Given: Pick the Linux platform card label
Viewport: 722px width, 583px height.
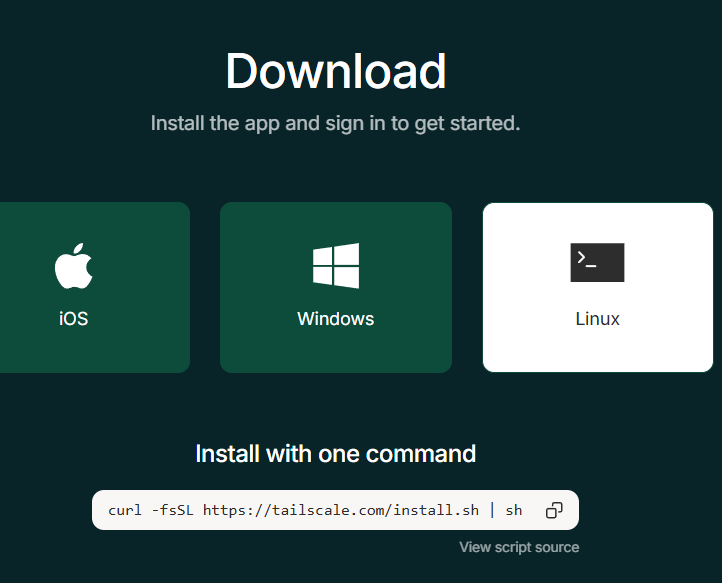Looking at the screenshot, I should tap(597, 319).
